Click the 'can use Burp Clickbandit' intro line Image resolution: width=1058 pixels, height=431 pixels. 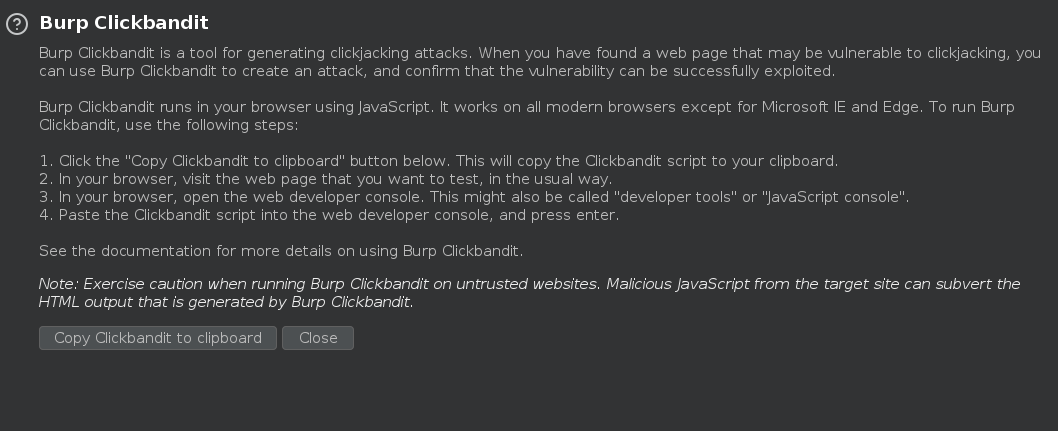437,71
